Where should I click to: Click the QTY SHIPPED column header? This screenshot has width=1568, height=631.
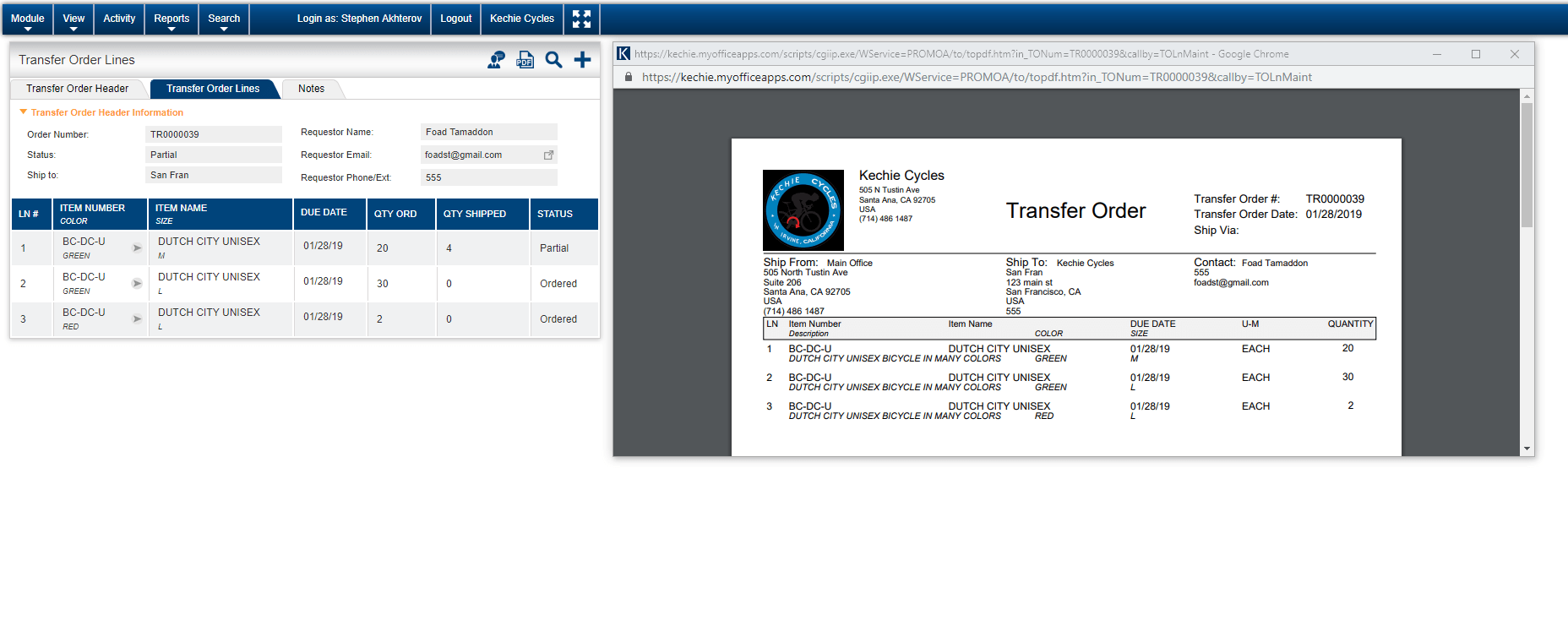click(x=483, y=214)
